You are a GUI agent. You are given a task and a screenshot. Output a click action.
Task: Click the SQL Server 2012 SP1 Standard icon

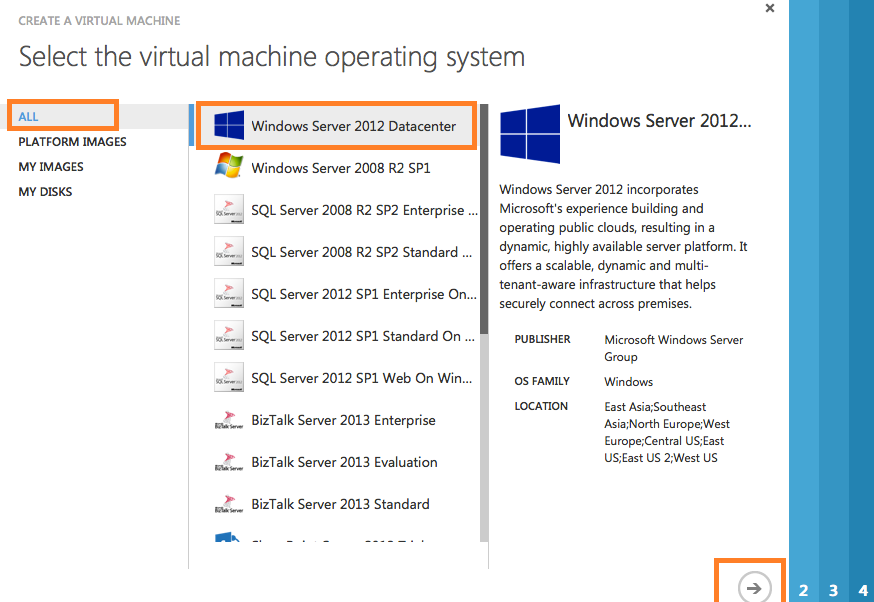click(229, 335)
